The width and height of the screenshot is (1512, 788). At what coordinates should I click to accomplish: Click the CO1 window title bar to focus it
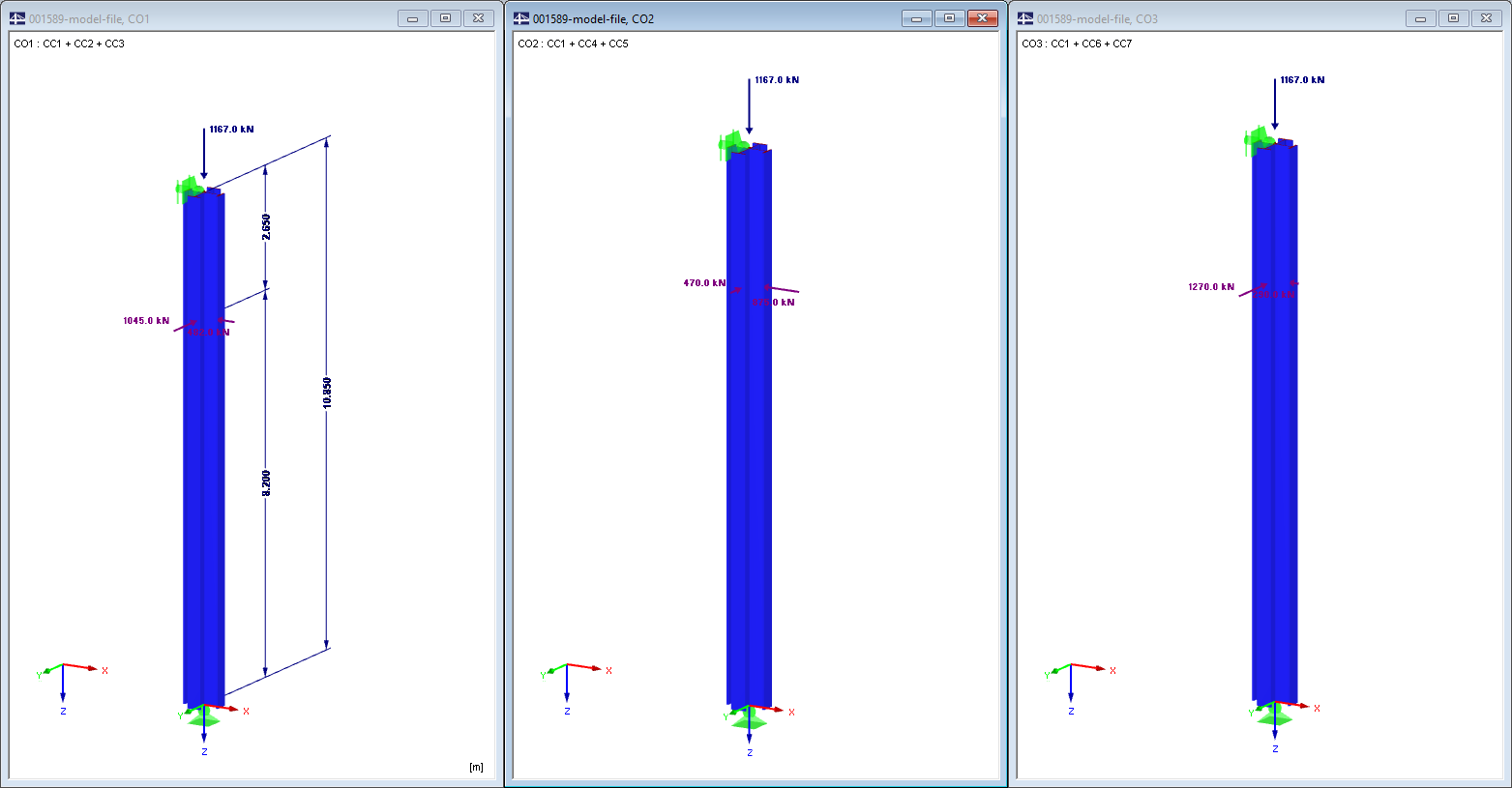click(242, 16)
